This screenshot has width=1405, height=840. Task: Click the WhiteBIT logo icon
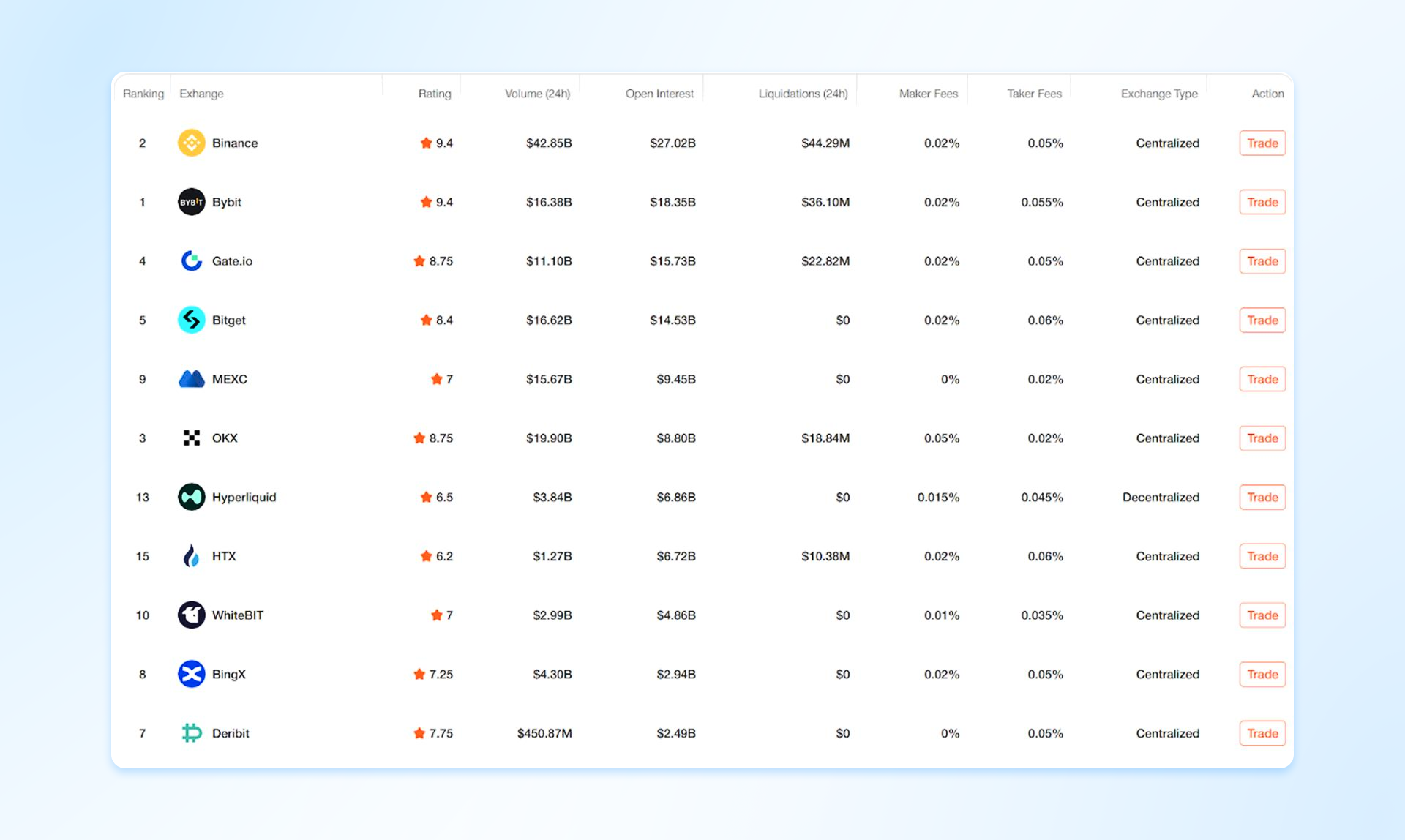(191, 615)
